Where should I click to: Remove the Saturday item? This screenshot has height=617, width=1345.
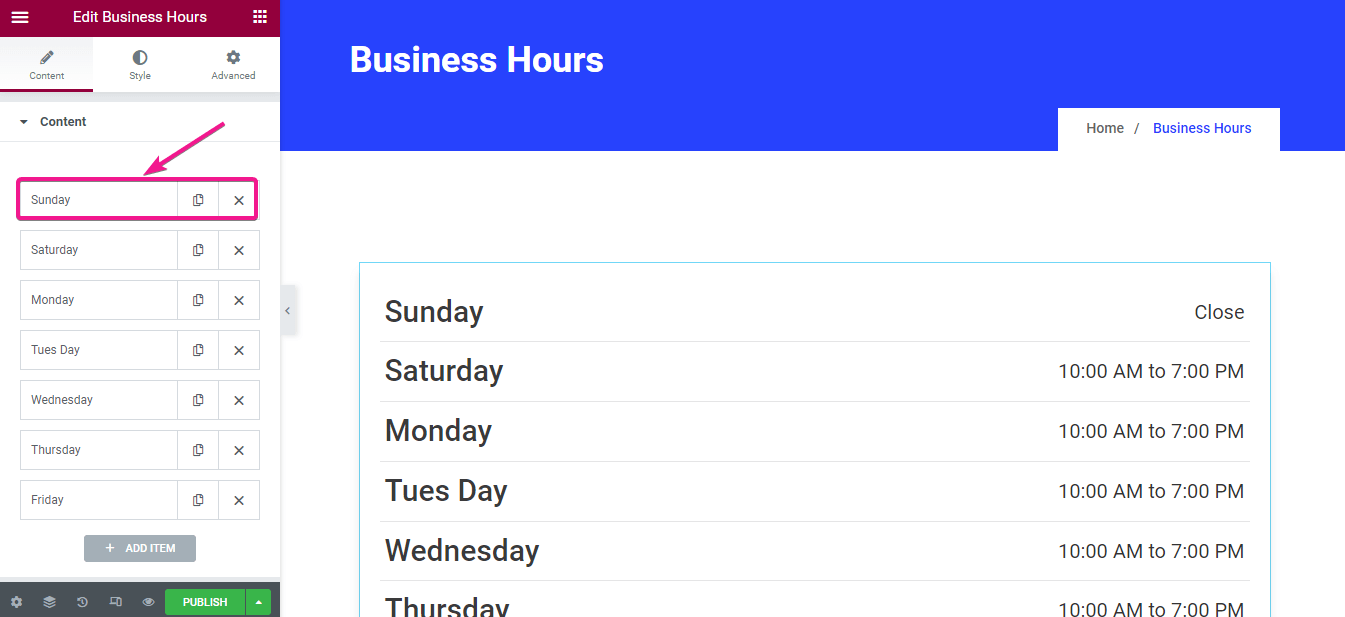point(239,250)
